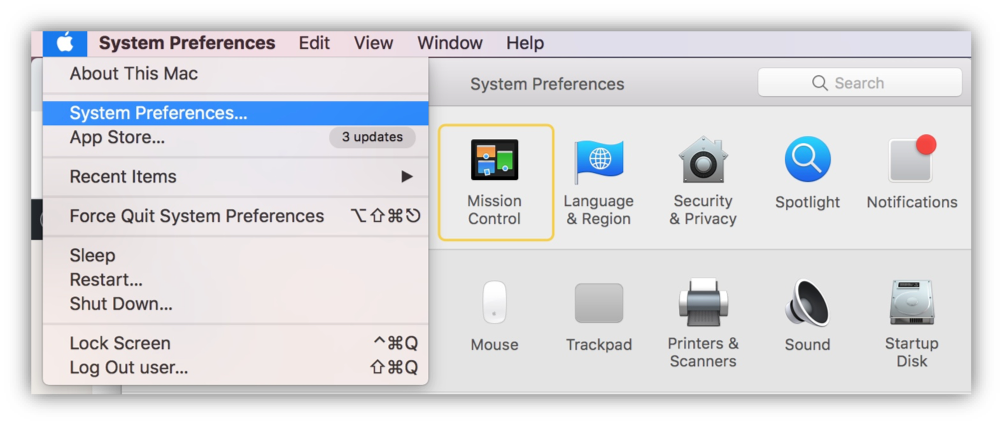
Task: Open App Store… menu entry
Action: 118,138
